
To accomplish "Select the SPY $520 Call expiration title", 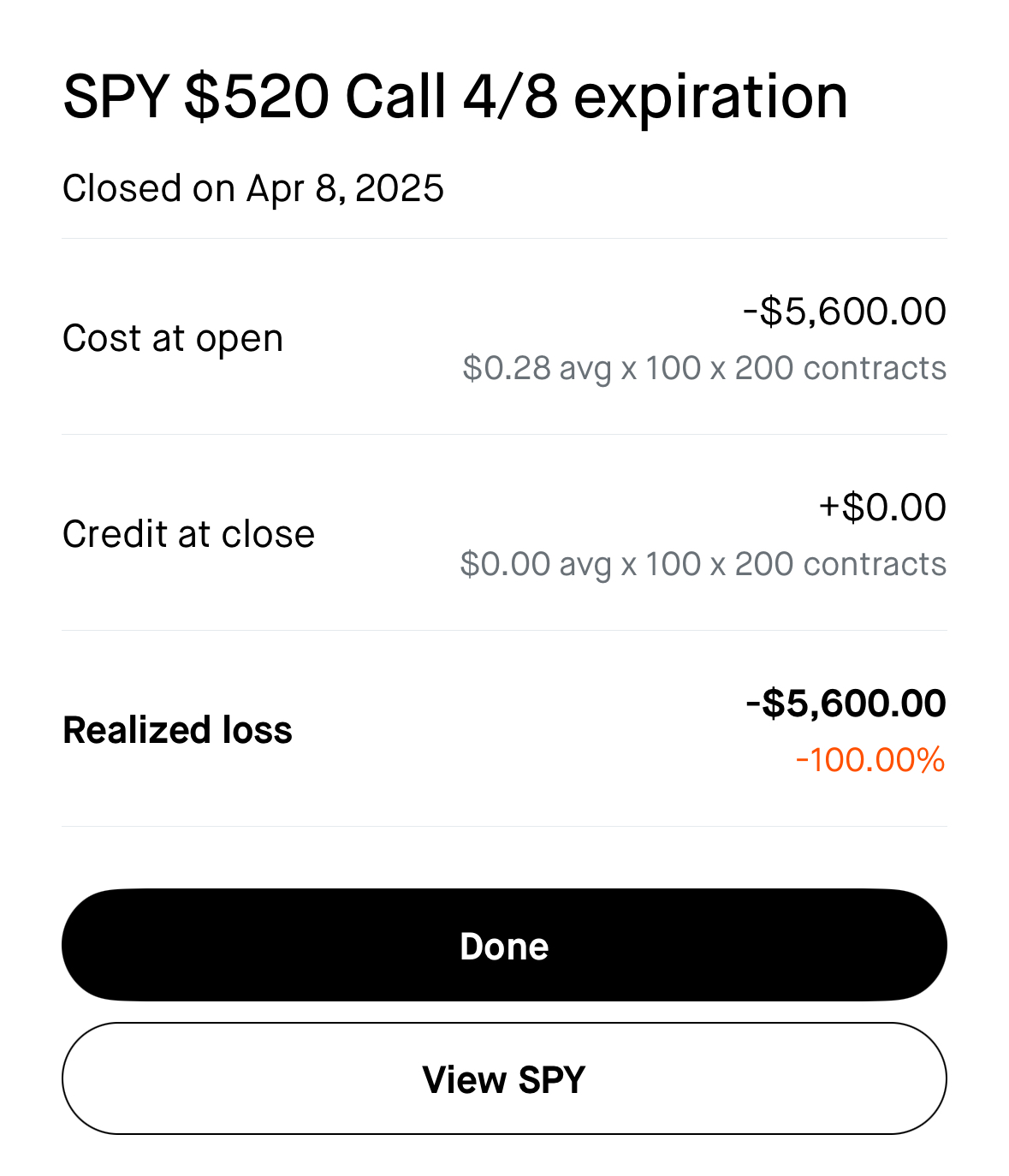I will pyautogui.click(x=455, y=97).
